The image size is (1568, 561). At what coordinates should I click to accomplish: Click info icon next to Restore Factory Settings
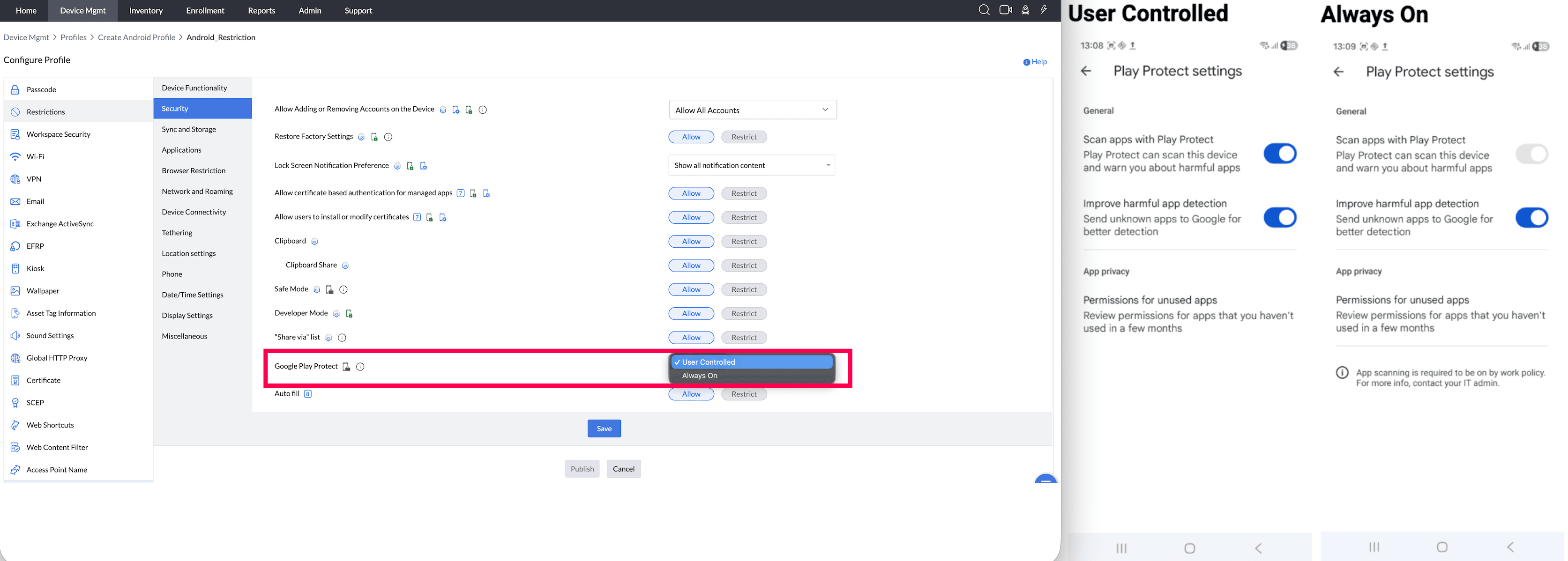pyautogui.click(x=388, y=137)
